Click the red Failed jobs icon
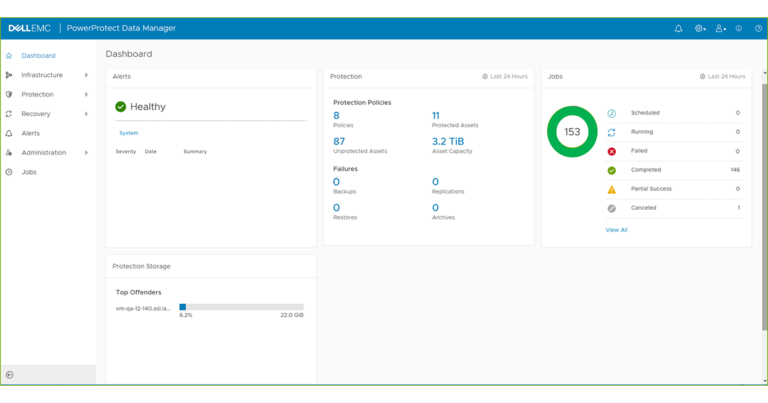 (x=612, y=152)
